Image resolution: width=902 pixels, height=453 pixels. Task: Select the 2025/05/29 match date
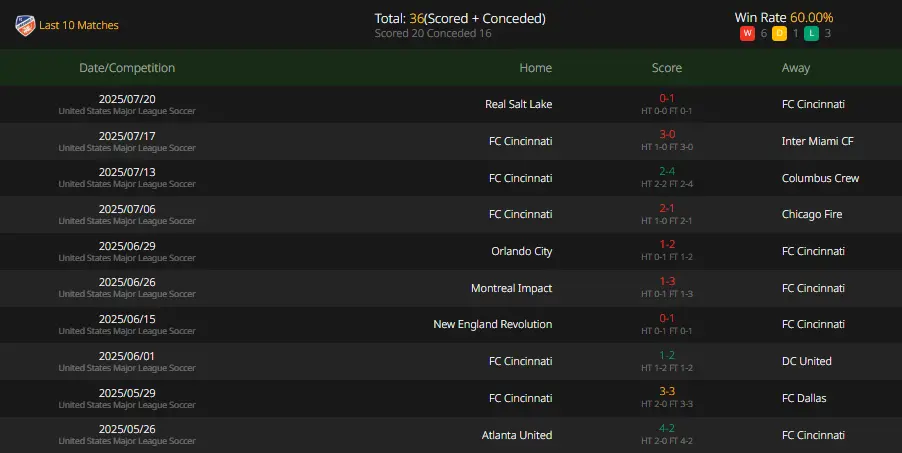pyautogui.click(x=127, y=393)
